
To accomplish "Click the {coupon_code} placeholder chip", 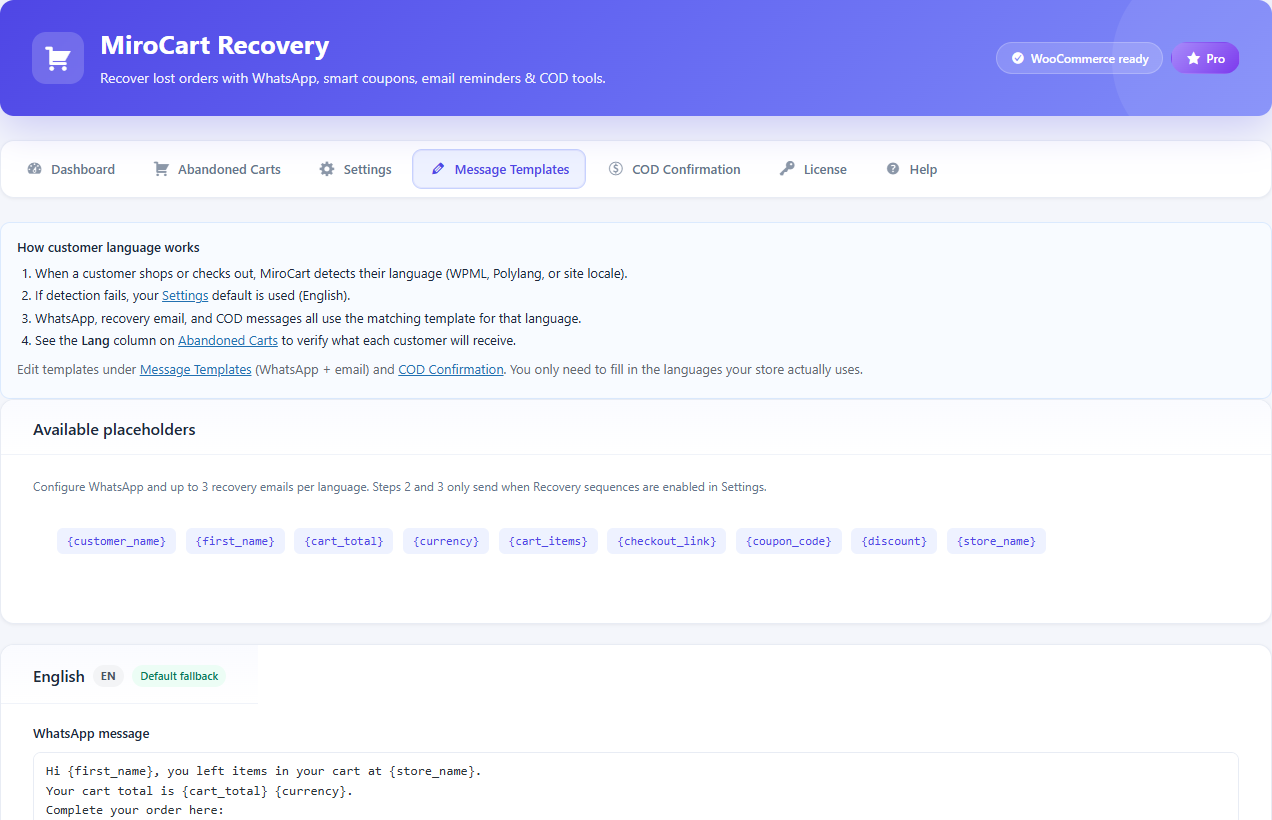I will tap(789, 541).
